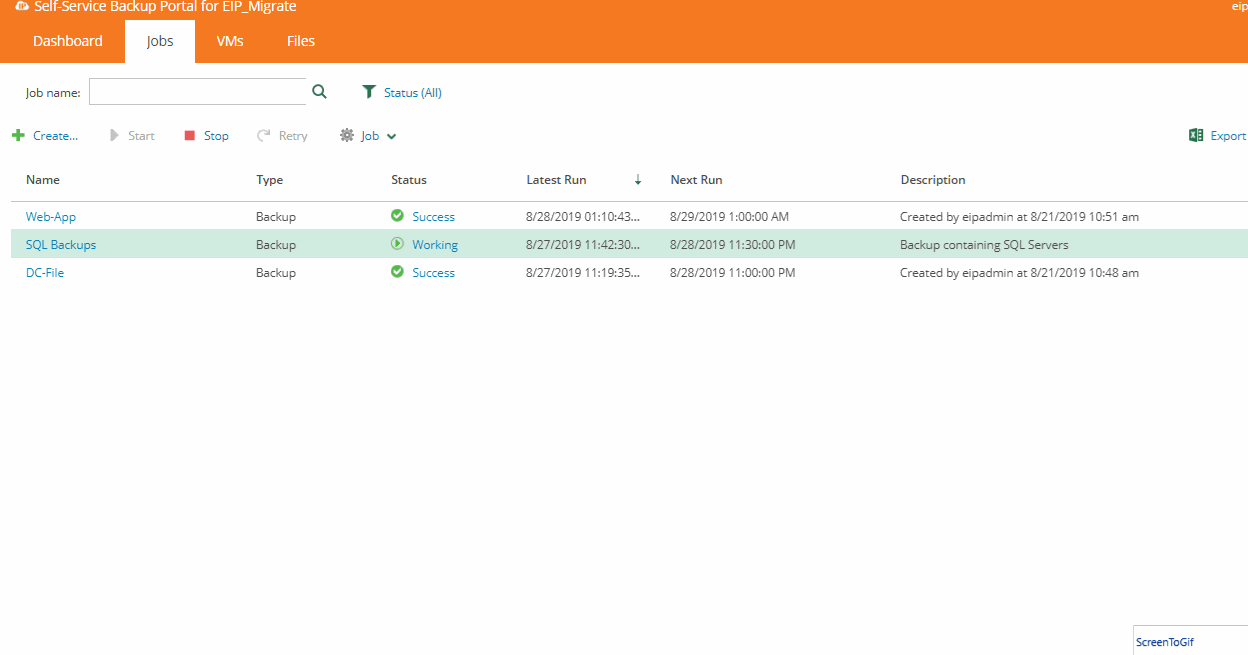The height and width of the screenshot is (655, 1248).
Task: Open the Web-App job link
Action: tap(51, 217)
